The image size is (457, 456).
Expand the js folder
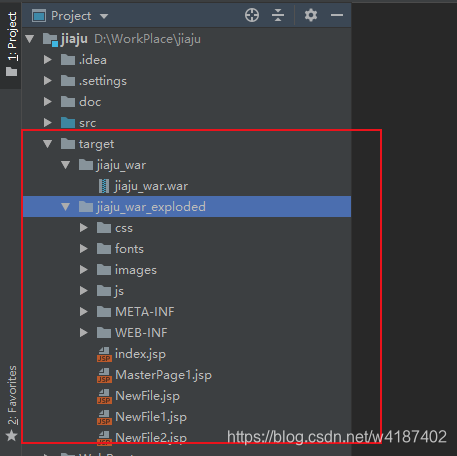coord(84,291)
